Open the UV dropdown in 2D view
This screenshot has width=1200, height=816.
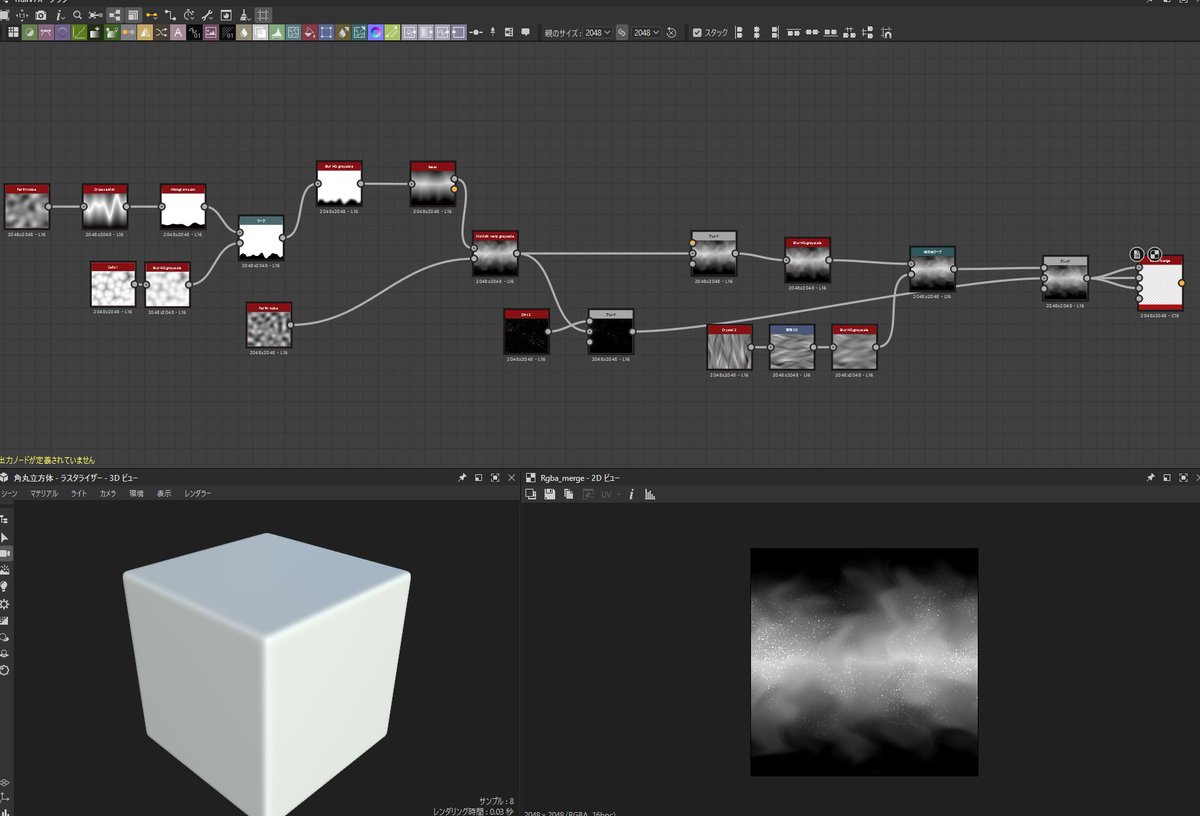pos(609,494)
